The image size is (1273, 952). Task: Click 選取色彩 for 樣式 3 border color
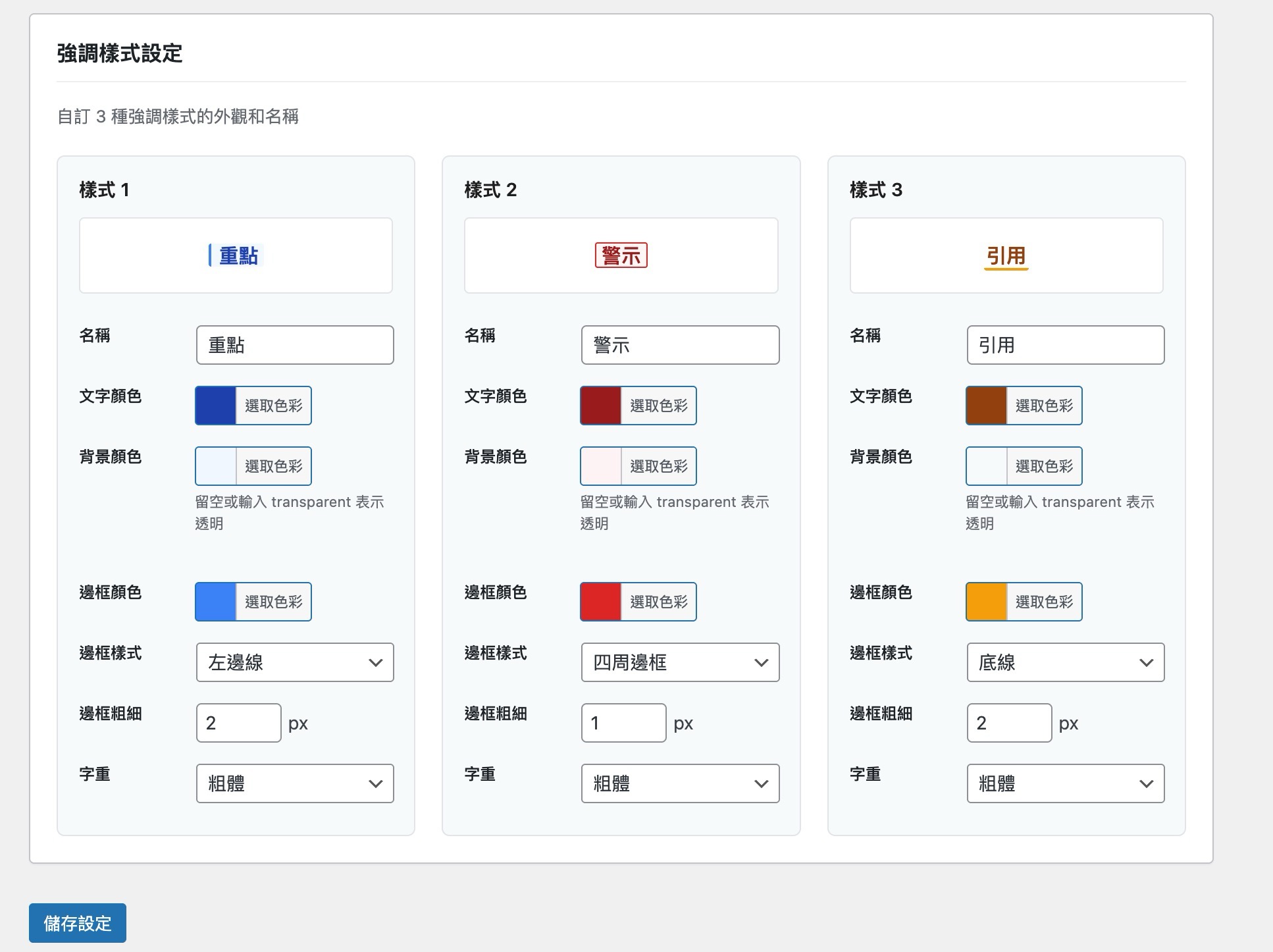tap(1044, 601)
